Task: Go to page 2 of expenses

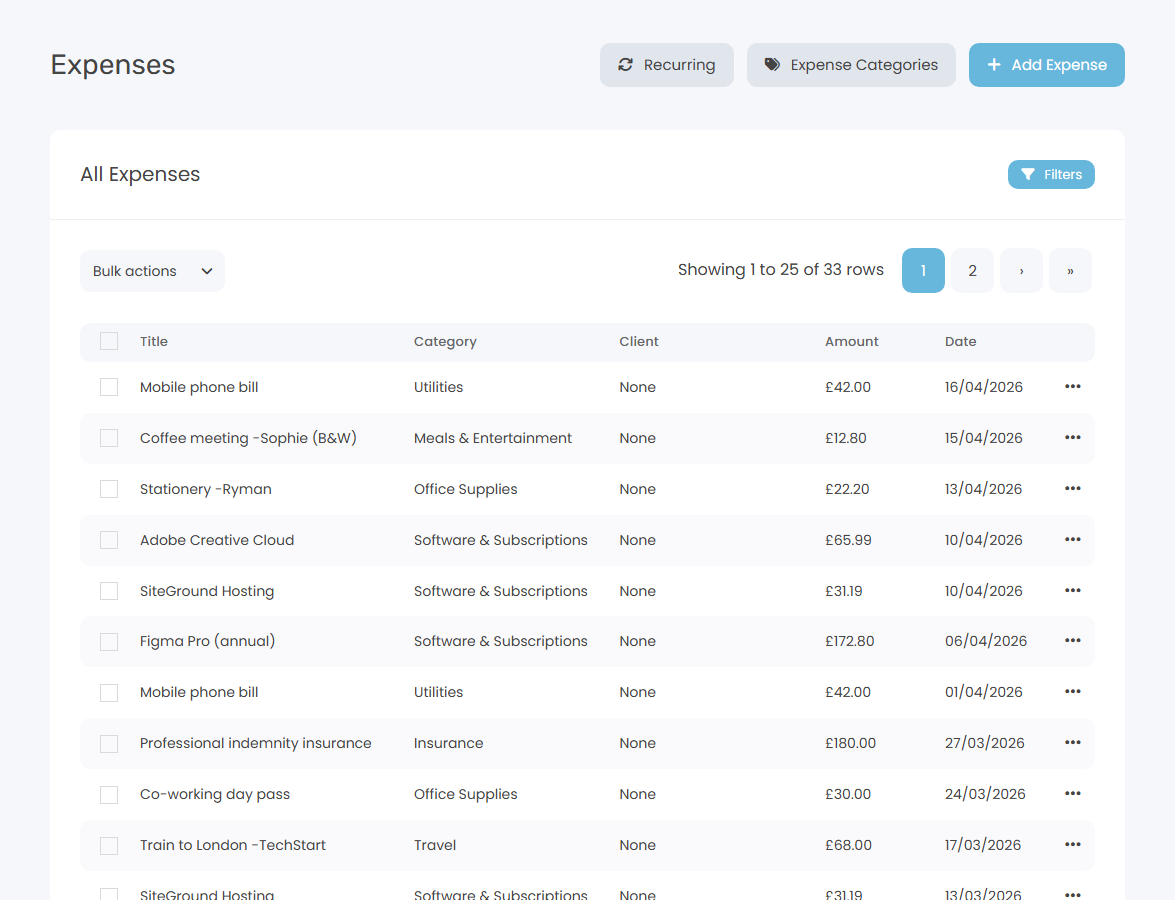Action: click(972, 271)
